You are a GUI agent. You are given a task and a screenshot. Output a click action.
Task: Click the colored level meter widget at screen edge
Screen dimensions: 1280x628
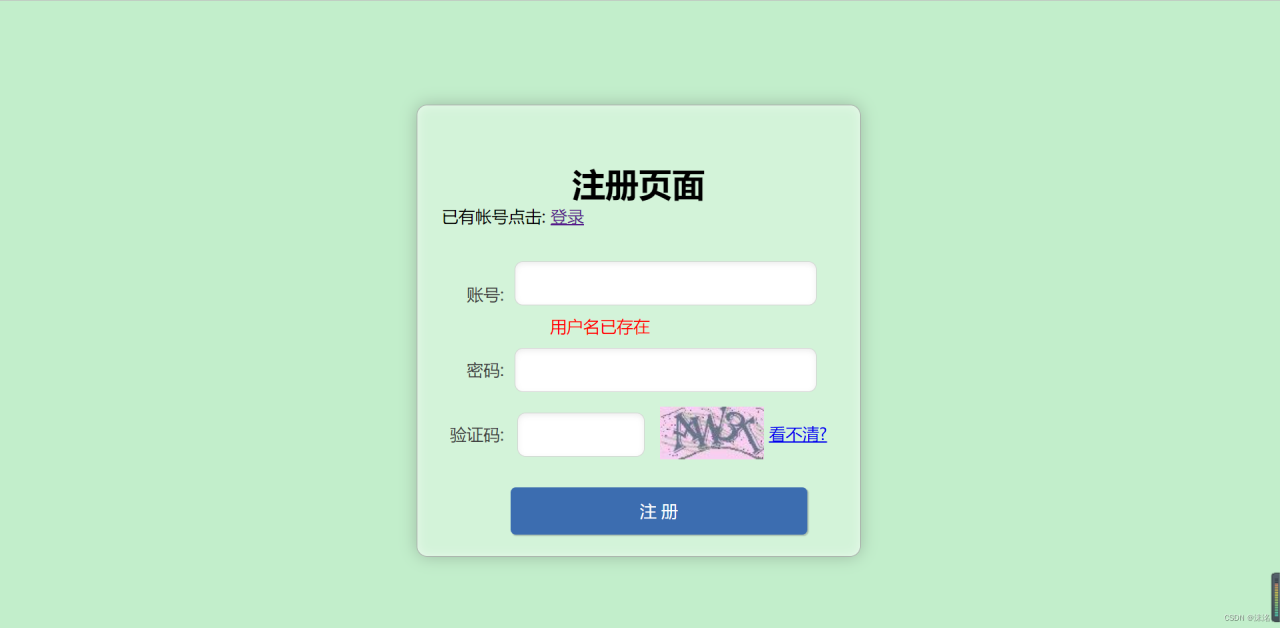1275,597
